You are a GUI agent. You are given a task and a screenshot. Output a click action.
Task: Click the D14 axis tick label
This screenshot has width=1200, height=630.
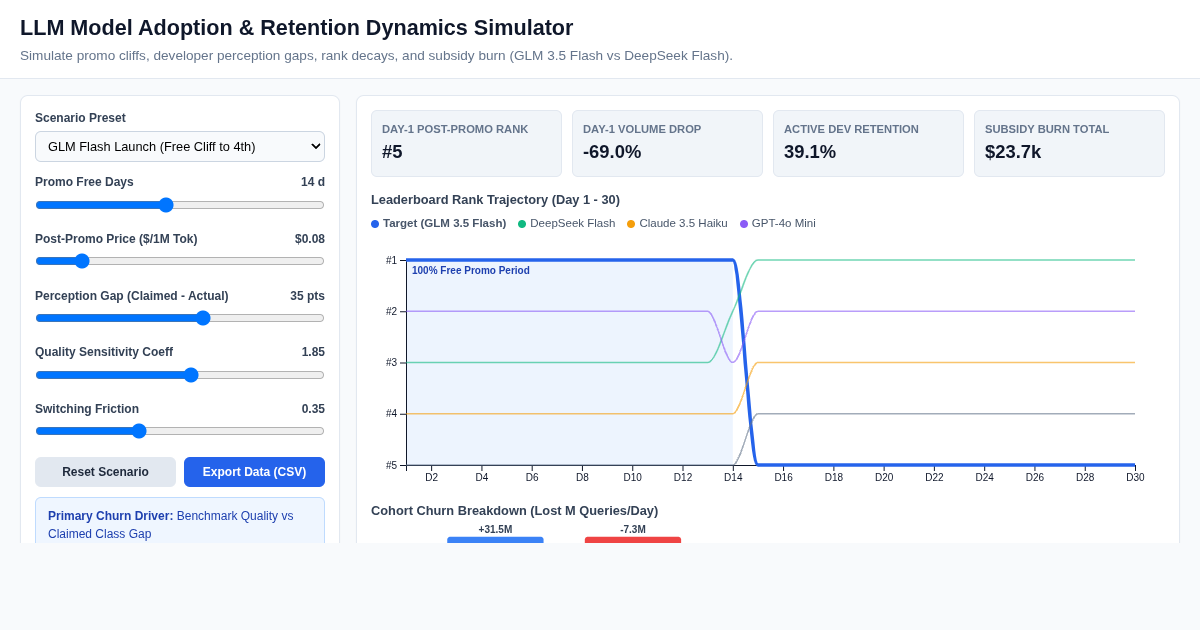coord(733,477)
